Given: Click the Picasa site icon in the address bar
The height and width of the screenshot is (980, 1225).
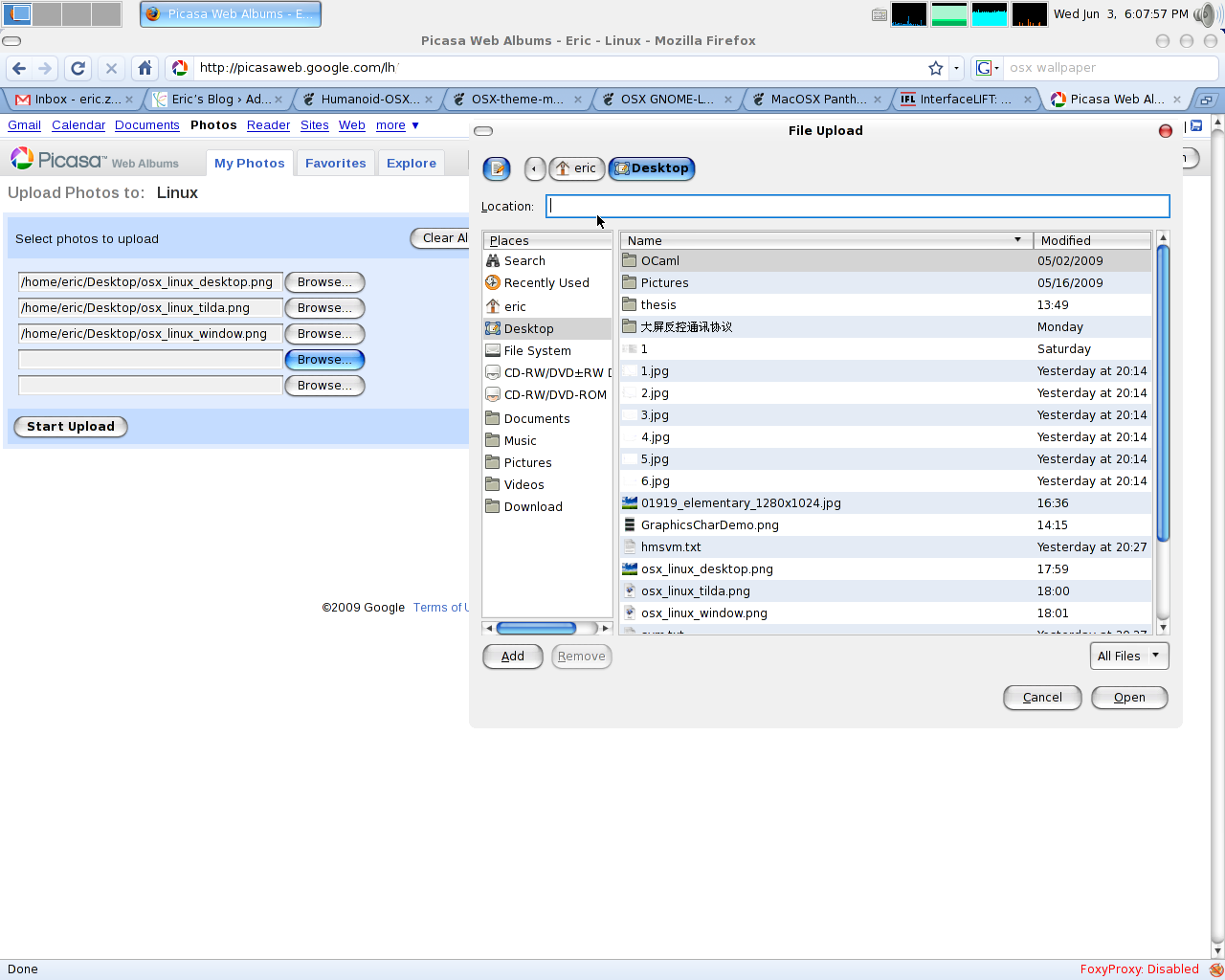Looking at the screenshot, I should (x=180, y=68).
